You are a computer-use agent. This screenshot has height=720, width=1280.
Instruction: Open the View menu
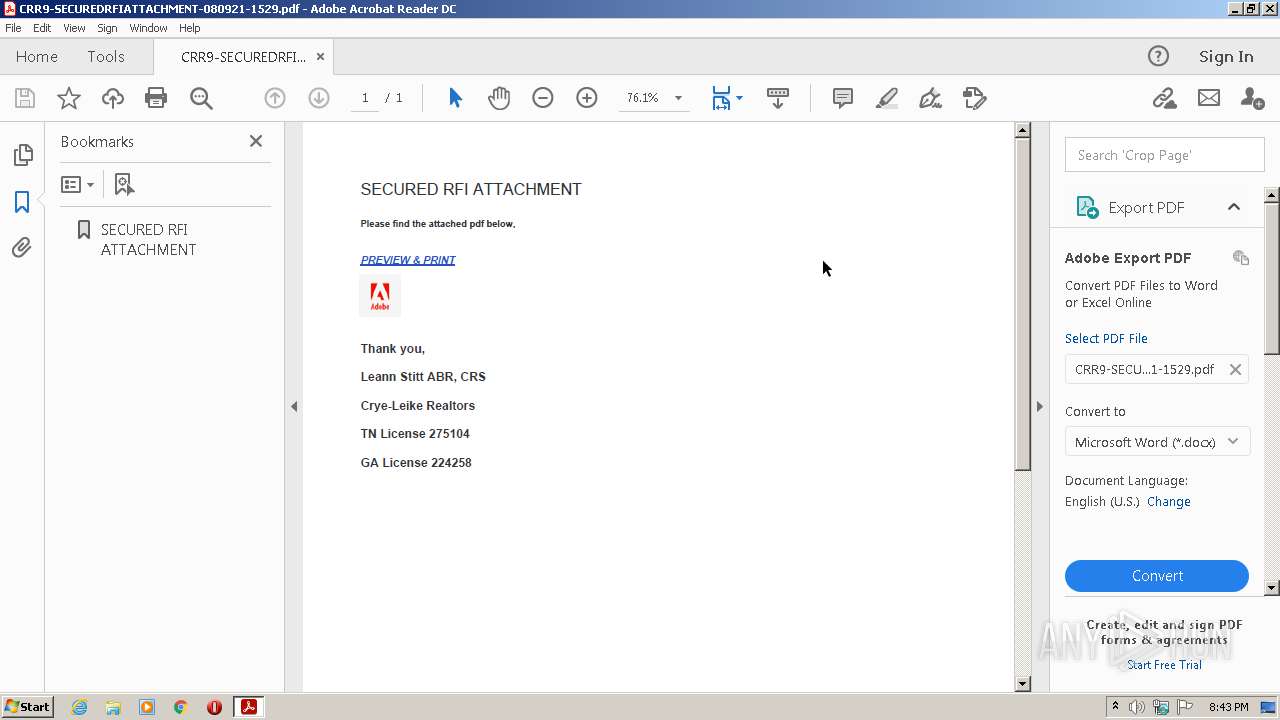(74, 28)
